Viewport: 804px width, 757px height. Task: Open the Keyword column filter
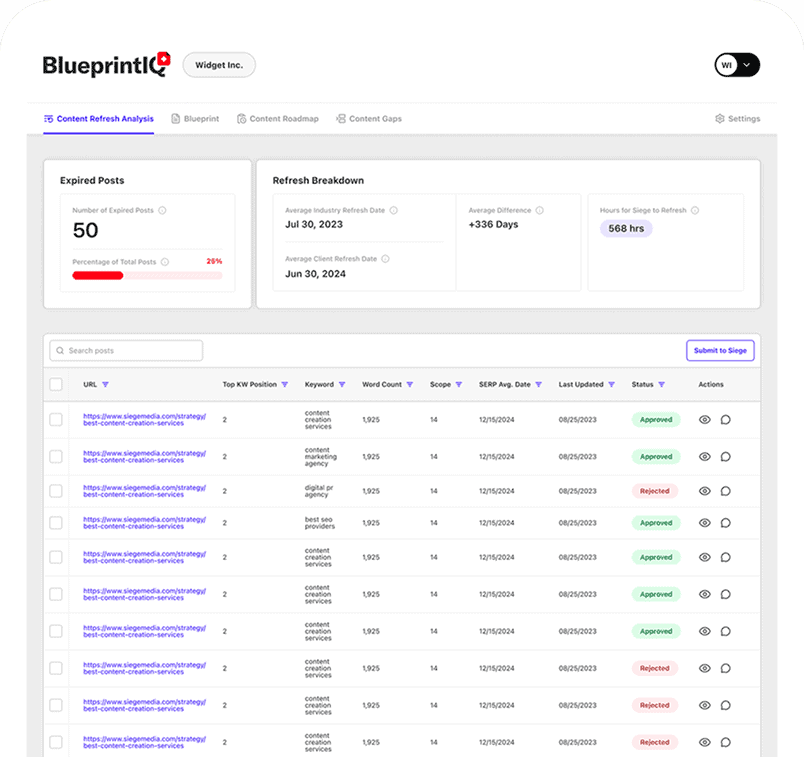coord(342,385)
